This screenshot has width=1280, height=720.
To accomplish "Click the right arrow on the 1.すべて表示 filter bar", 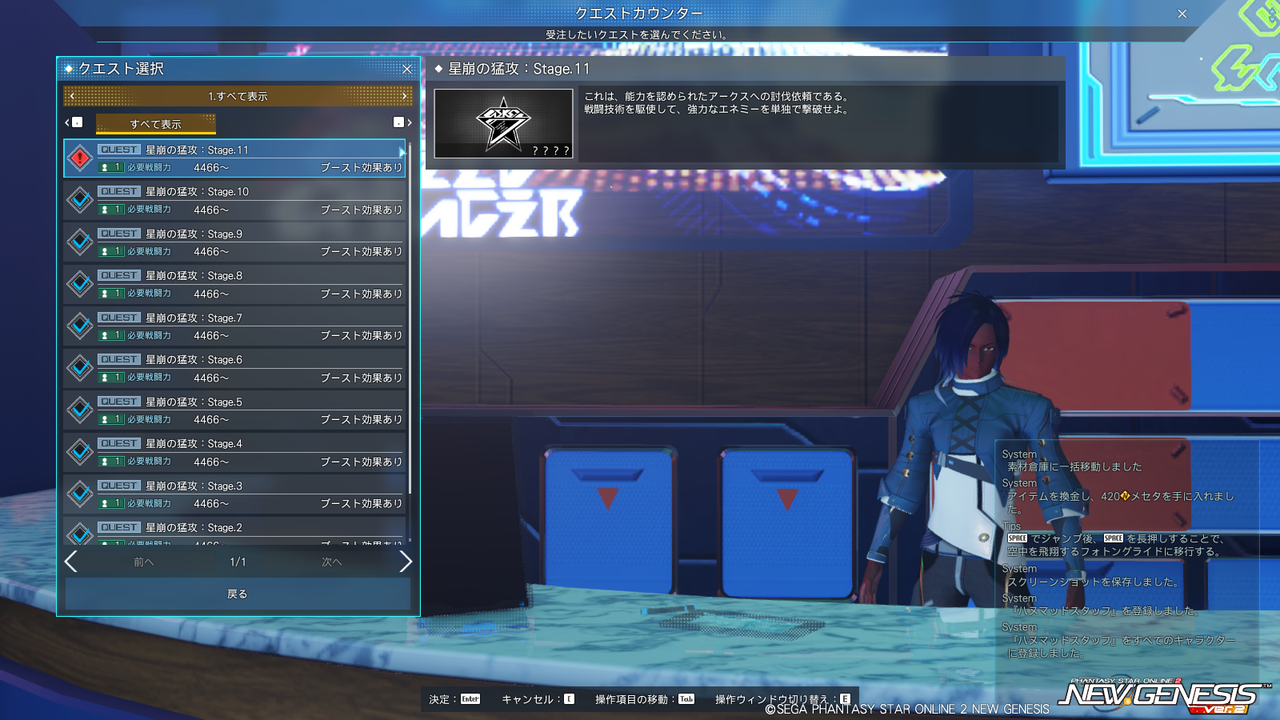I will point(404,96).
